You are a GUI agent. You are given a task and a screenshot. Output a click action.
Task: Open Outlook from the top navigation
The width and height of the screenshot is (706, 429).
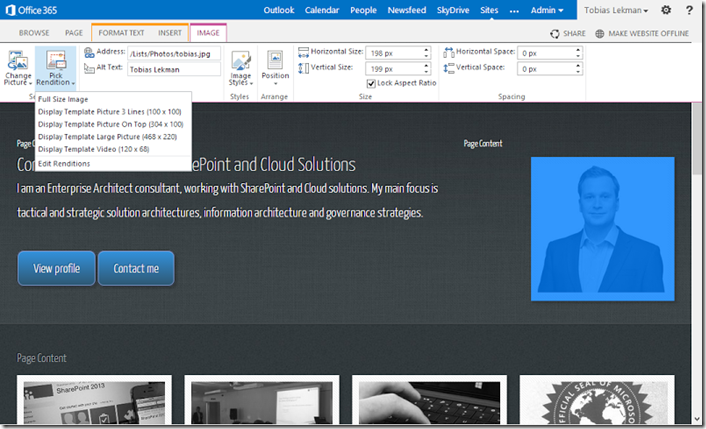click(x=279, y=10)
